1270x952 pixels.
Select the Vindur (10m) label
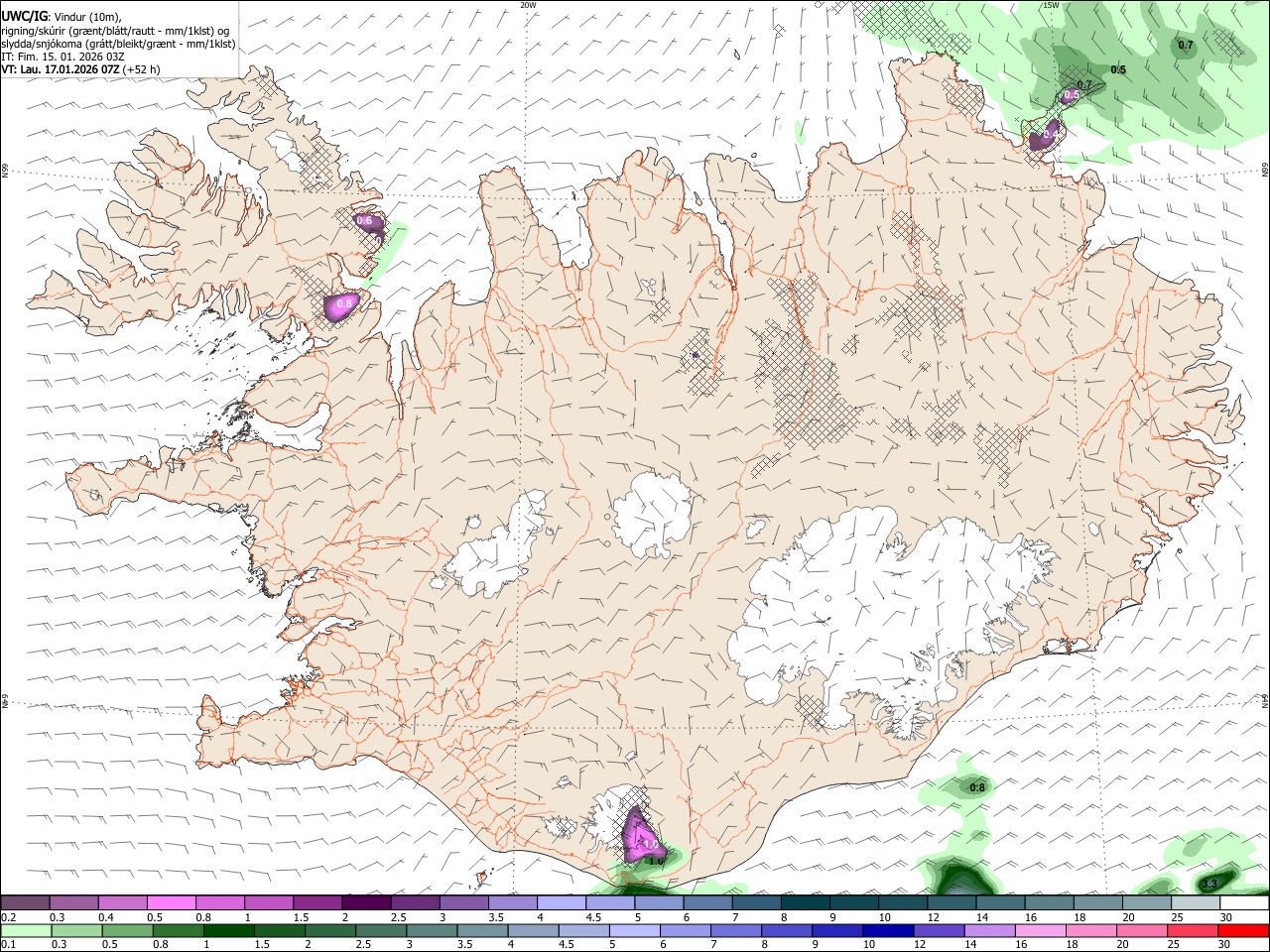(x=87, y=16)
